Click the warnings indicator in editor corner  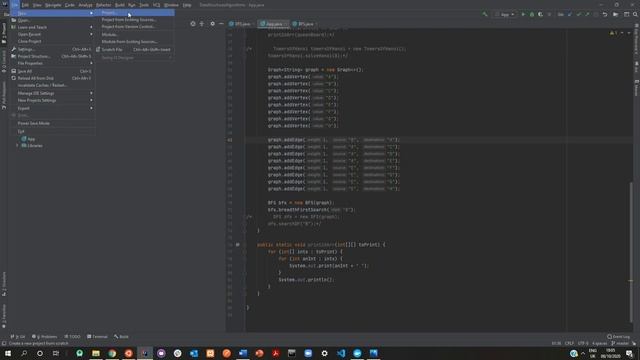click(x=613, y=33)
